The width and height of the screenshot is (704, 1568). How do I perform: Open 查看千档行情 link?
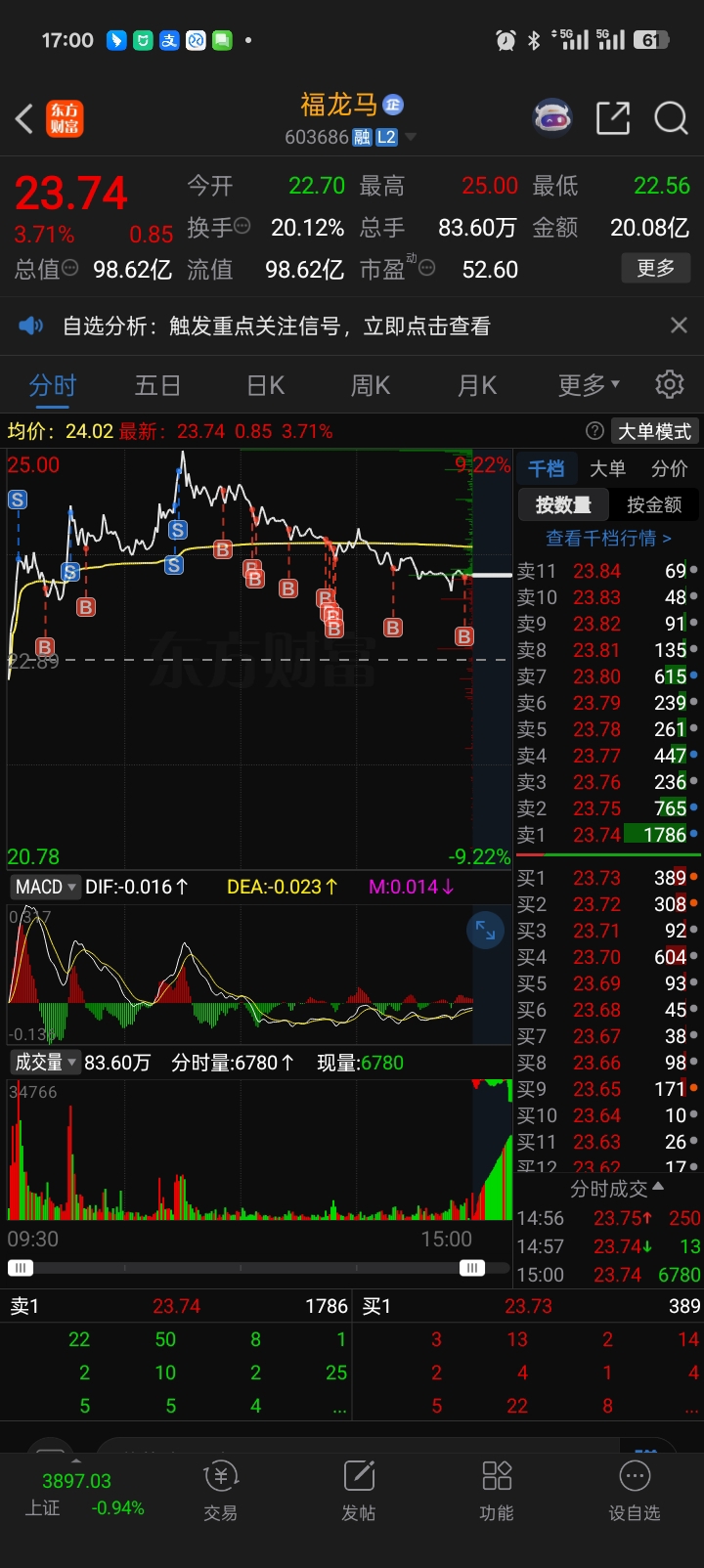click(x=608, y=538)
